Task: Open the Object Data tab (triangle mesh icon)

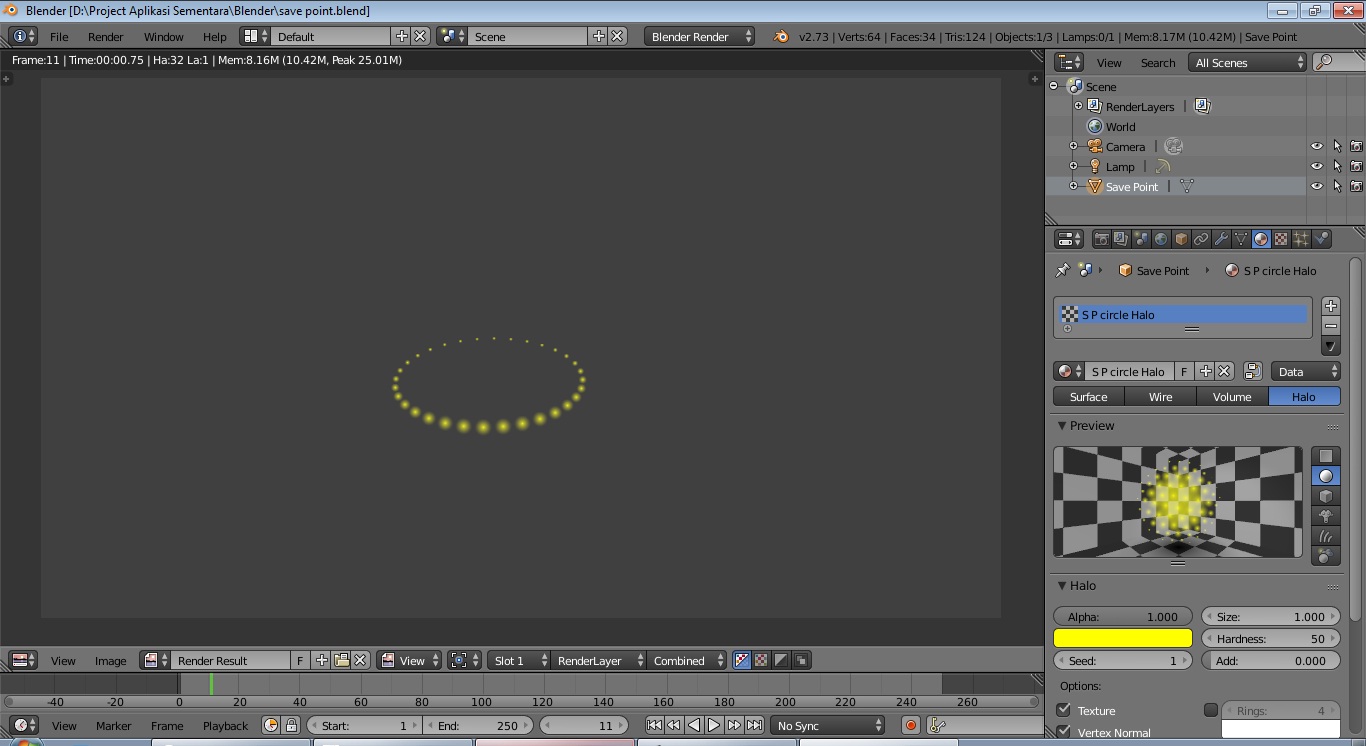Action: [x=1241, y=239]
